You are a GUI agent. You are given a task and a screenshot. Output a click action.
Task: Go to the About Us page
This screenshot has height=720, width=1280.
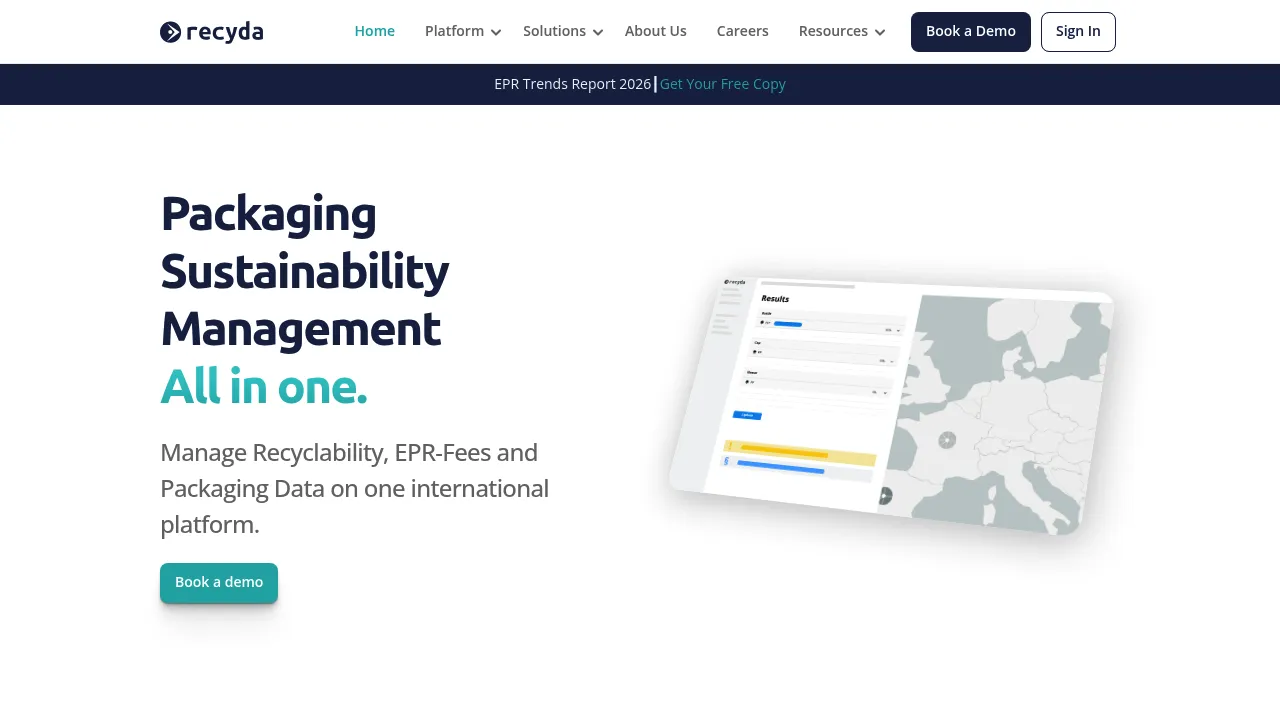[x=656, y=31]
